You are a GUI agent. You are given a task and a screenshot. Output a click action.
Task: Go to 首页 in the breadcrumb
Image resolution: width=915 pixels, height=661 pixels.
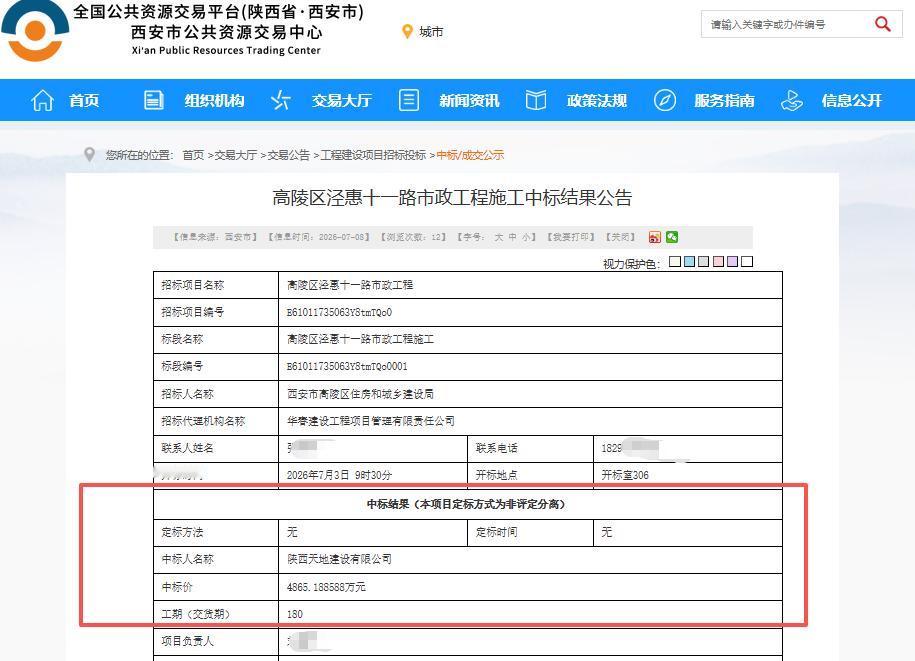pyautogui.click(x=193, y=155)
